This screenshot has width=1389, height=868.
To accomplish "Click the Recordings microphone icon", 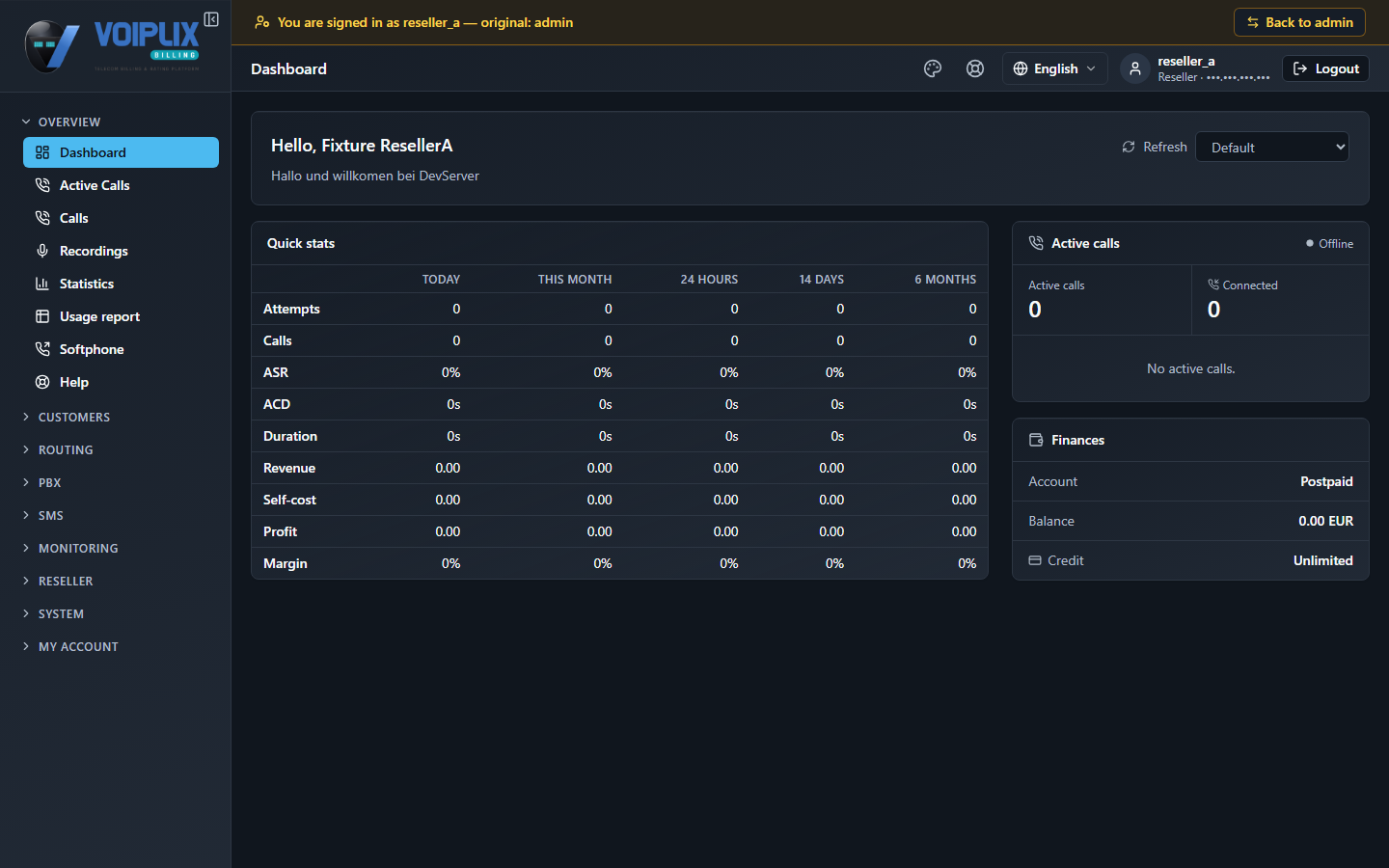I will (42, 251).
